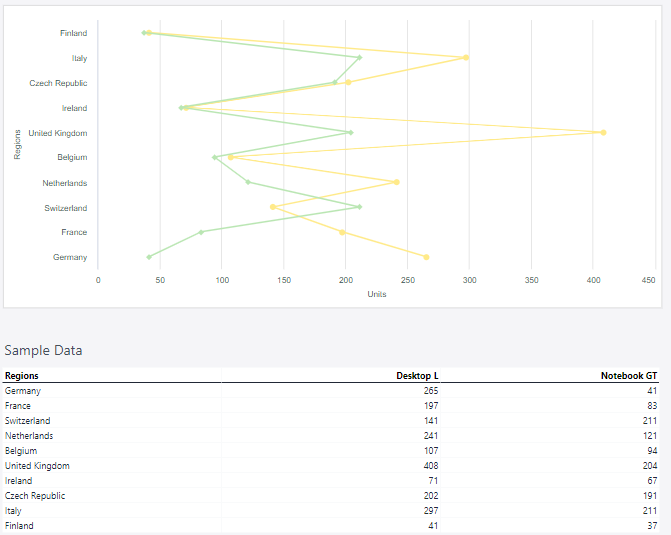Click the Desktop L column header
This screenshot has width=671, height=535.
[x=417, y=376]
